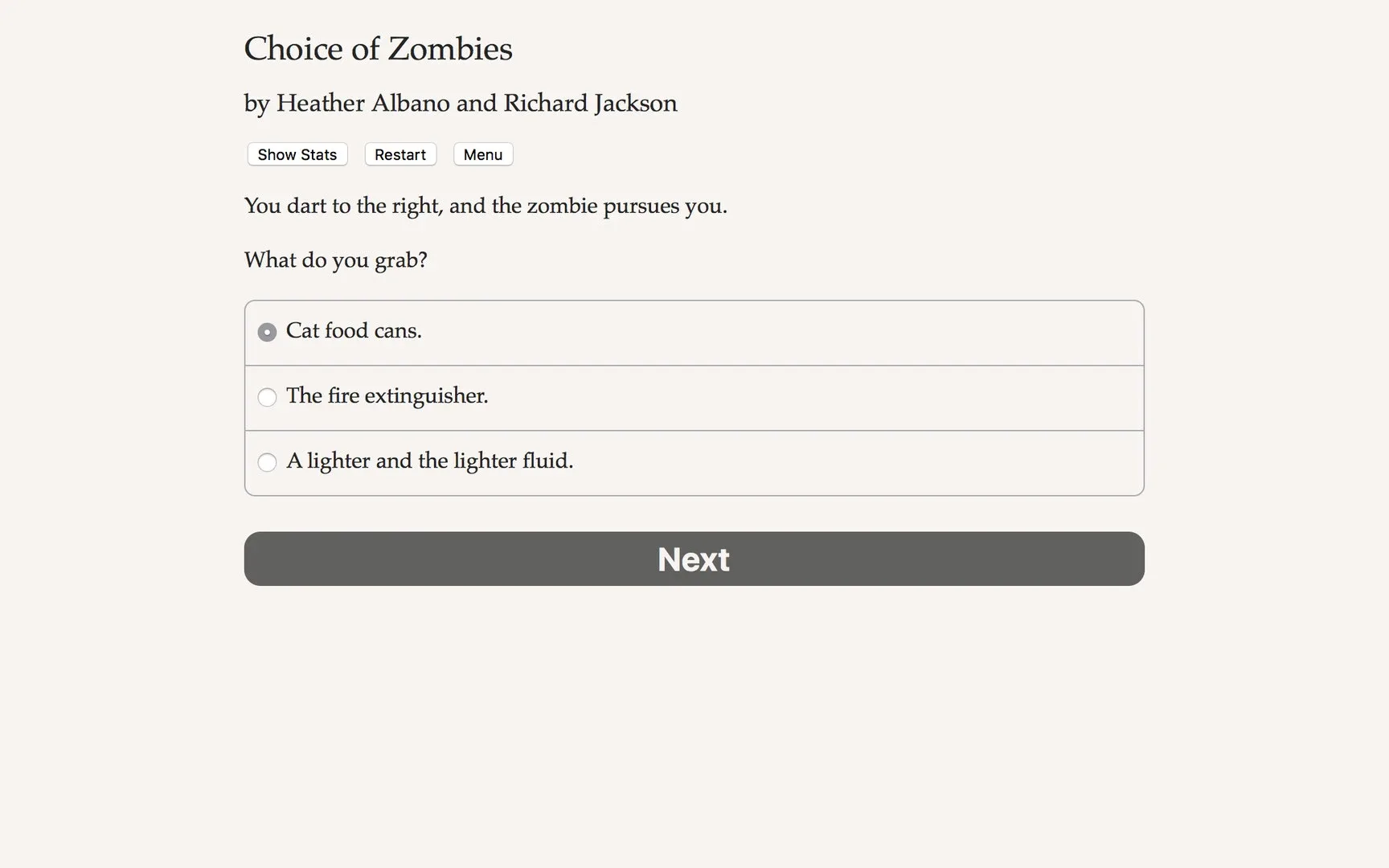Viewport: 1389px width, 868px height.
Task: Click the "A lighter and the lighter fluid." text
Action: pyautogui.click(x=429, y=461)
